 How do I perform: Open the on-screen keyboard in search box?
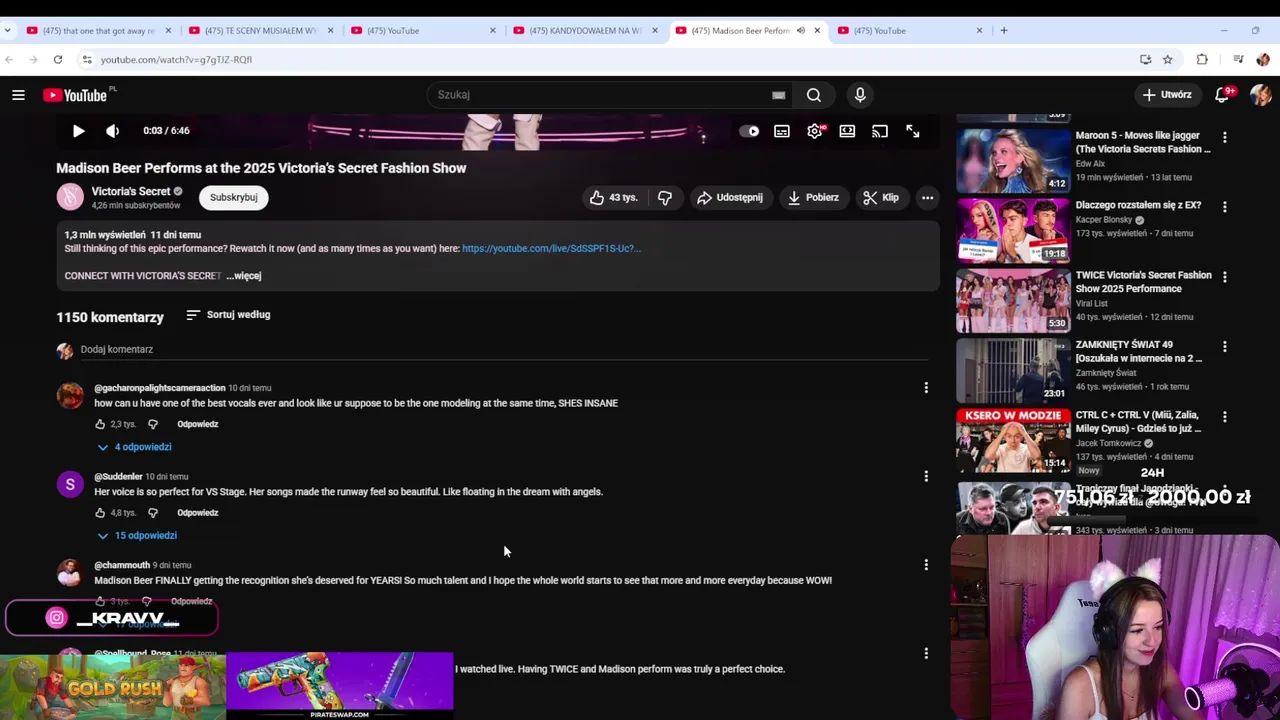tap(778, 95)
